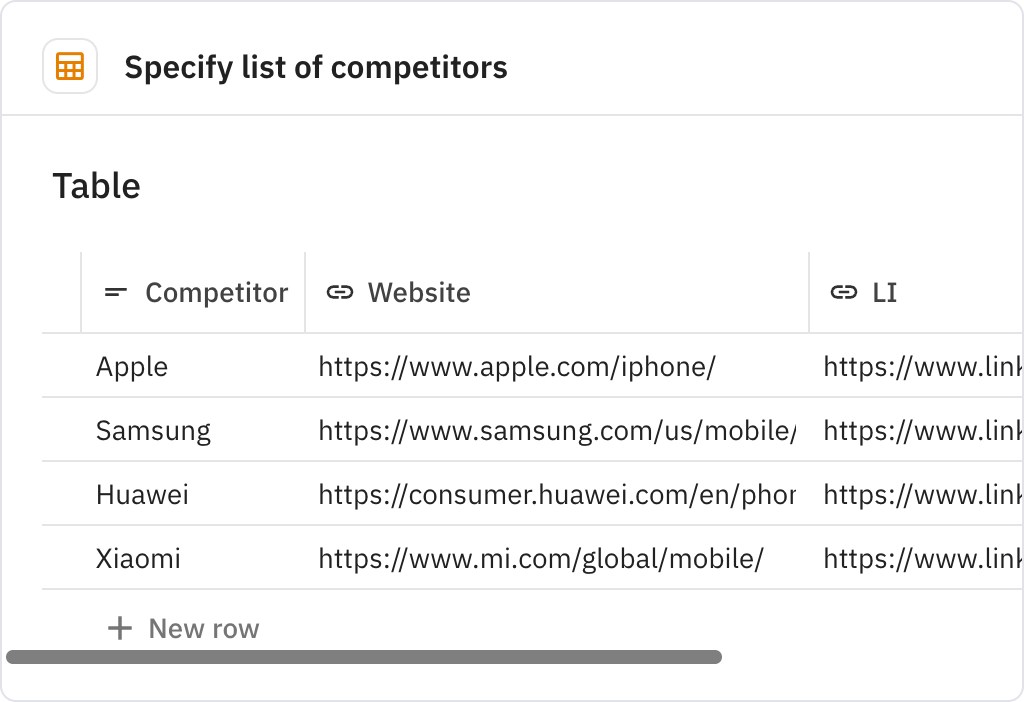Click the plus icon next to New row
The height and width of the screenshot is (702, 1024).
click(119, 628)
